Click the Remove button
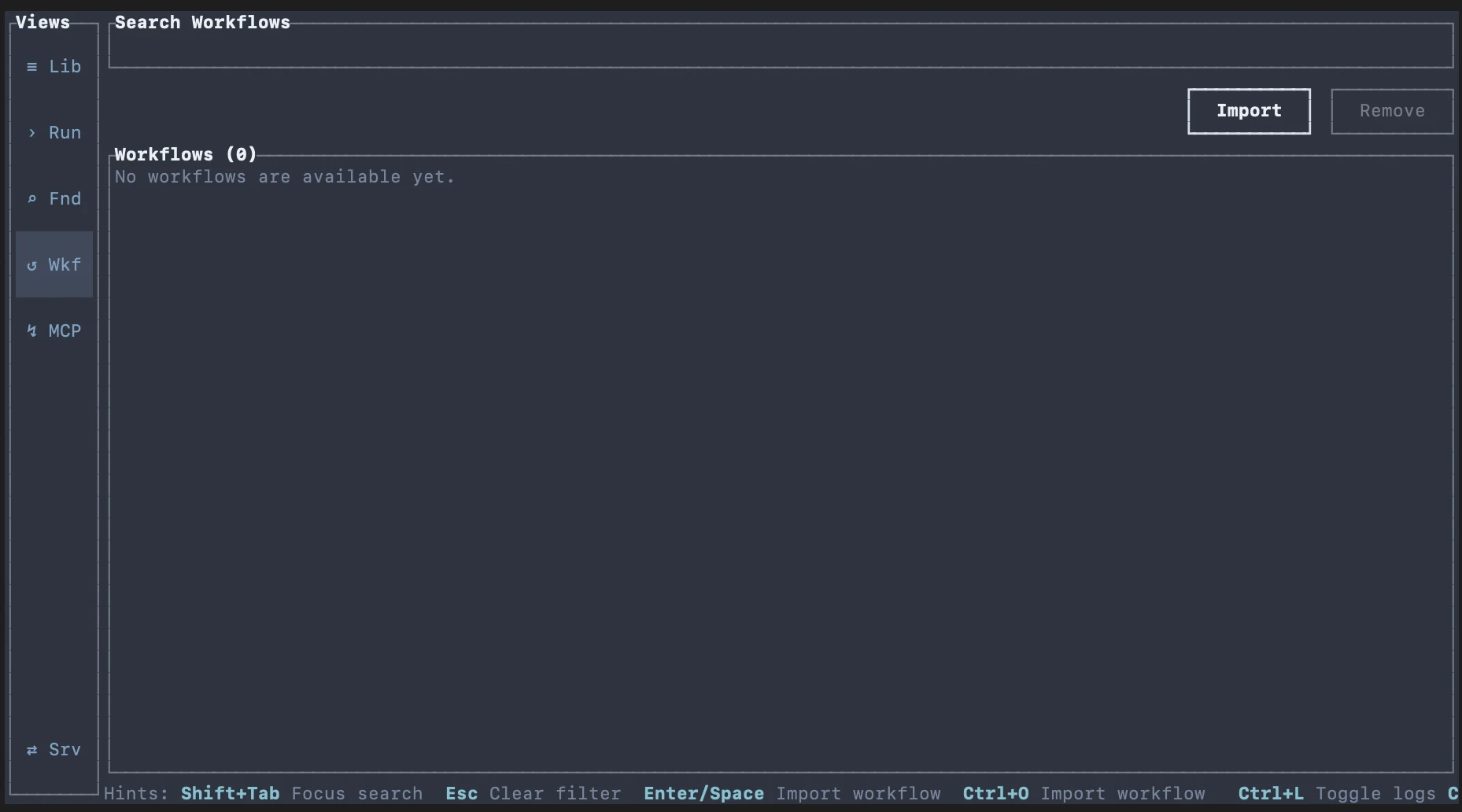1462x812 pixels. [1392, 111]
